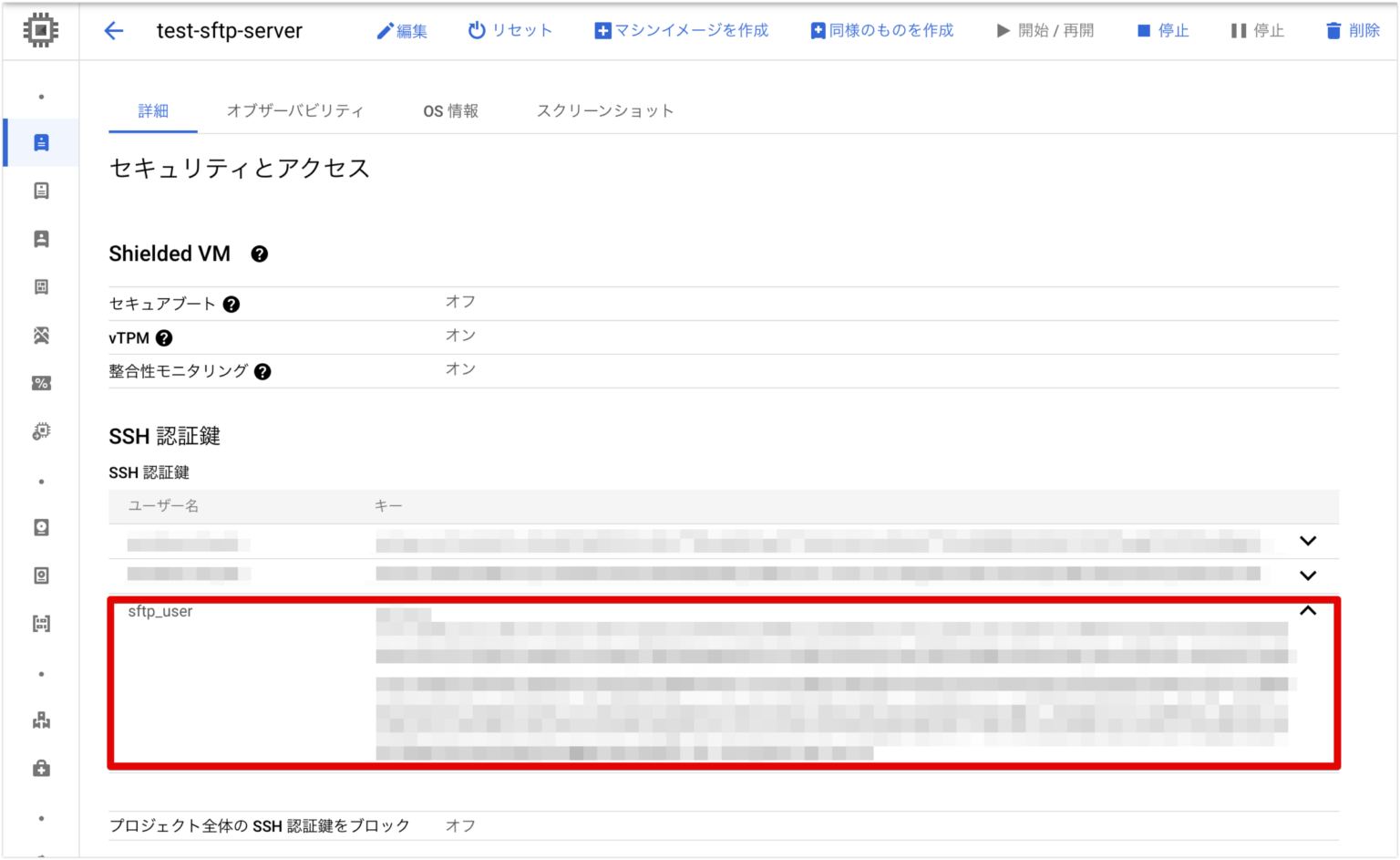1400x860 pixels.
Task: Open the snapshots sidebar icon
Action: [x=40, y=575]
